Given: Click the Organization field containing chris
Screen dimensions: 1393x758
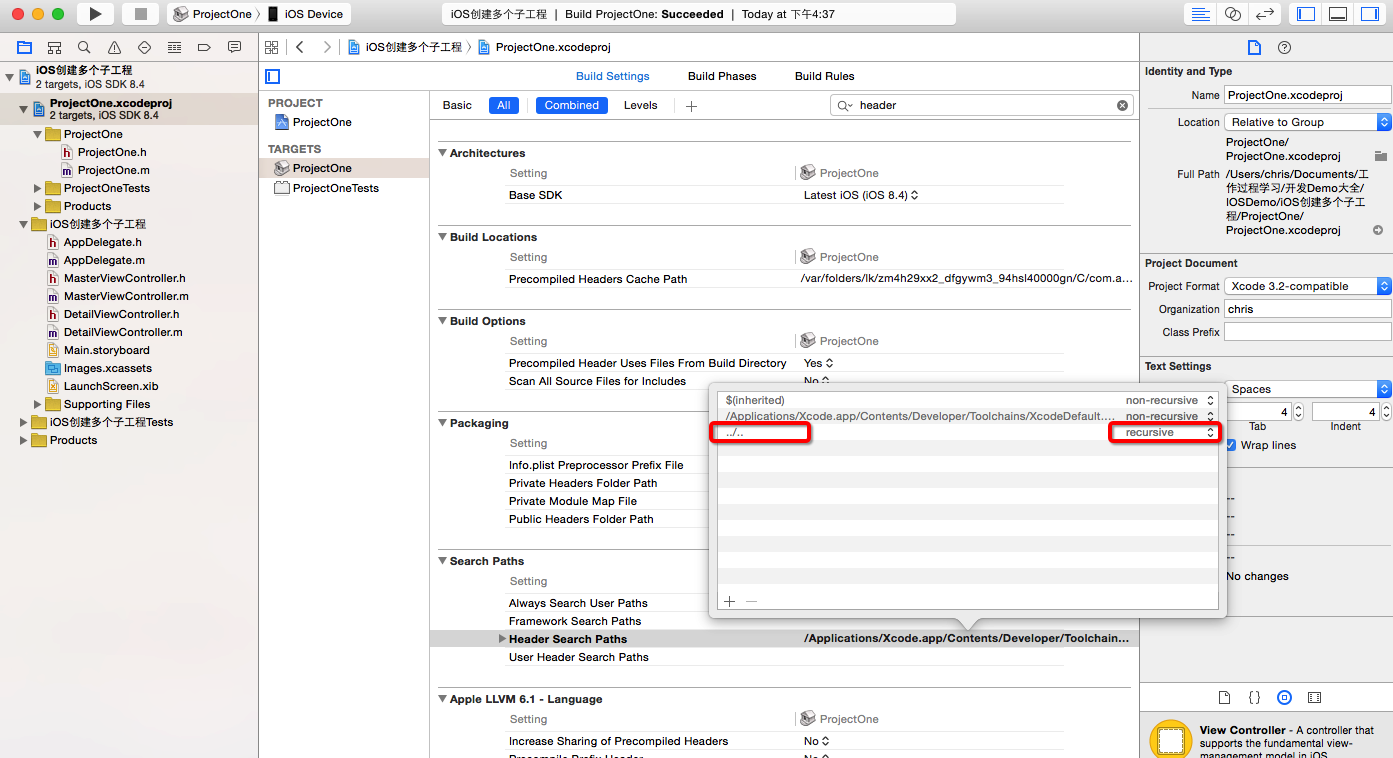Looking at the screenshot, I should (x=1308, y=309).
